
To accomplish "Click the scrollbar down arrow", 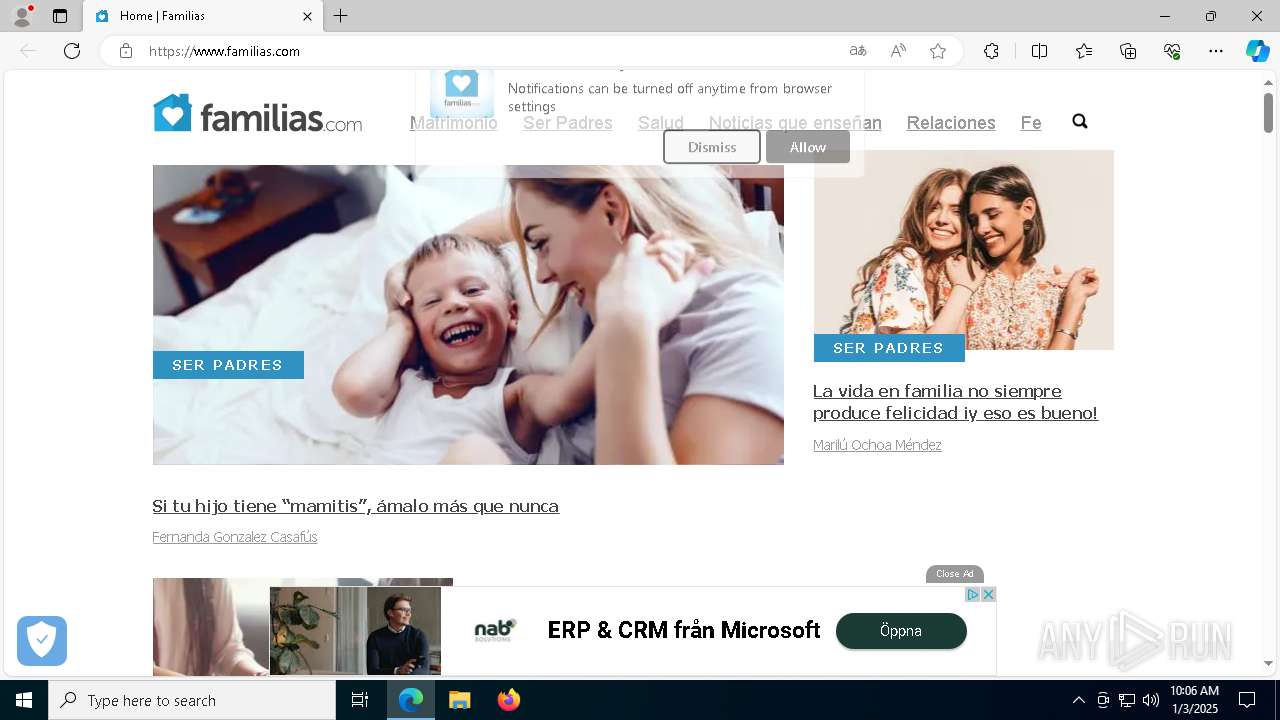I will coord(1268,663).
